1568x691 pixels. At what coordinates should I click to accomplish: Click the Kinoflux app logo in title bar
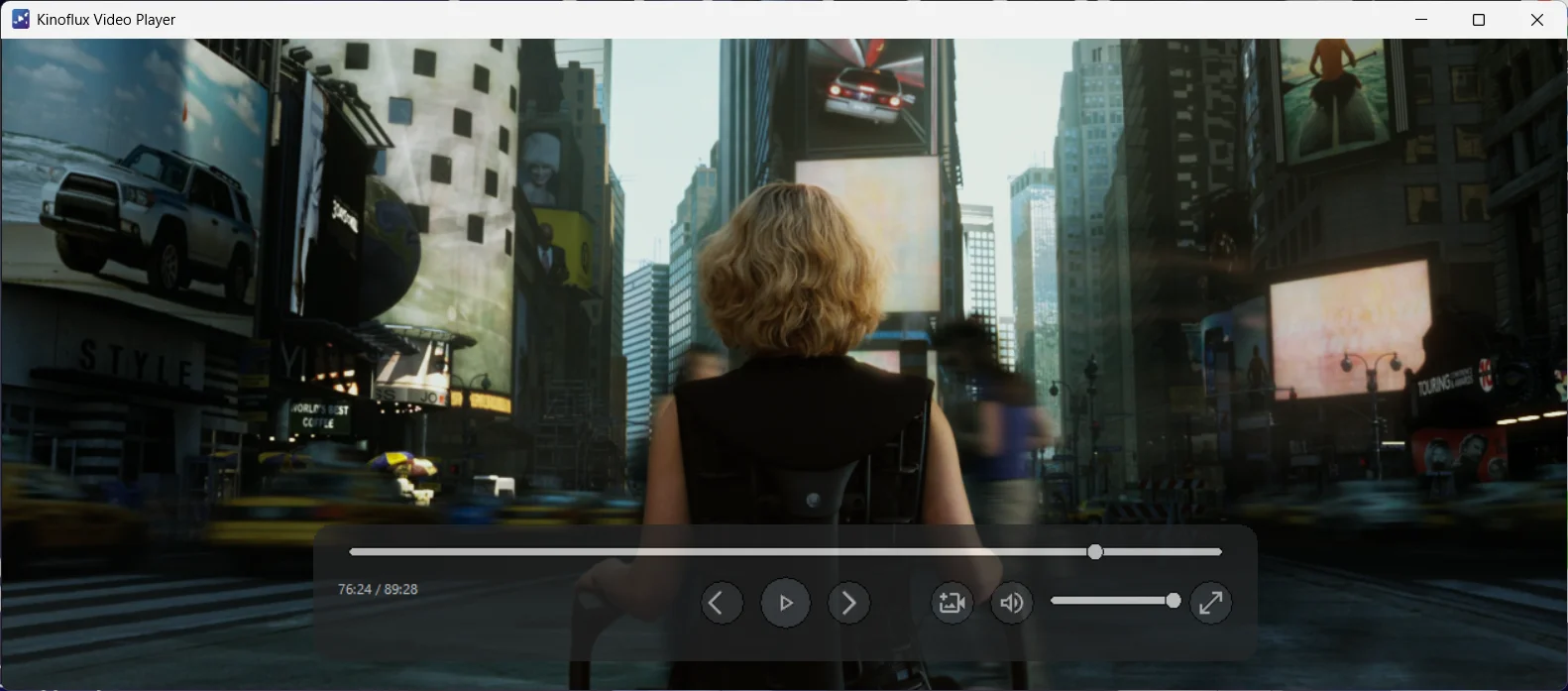click(20, 20)
